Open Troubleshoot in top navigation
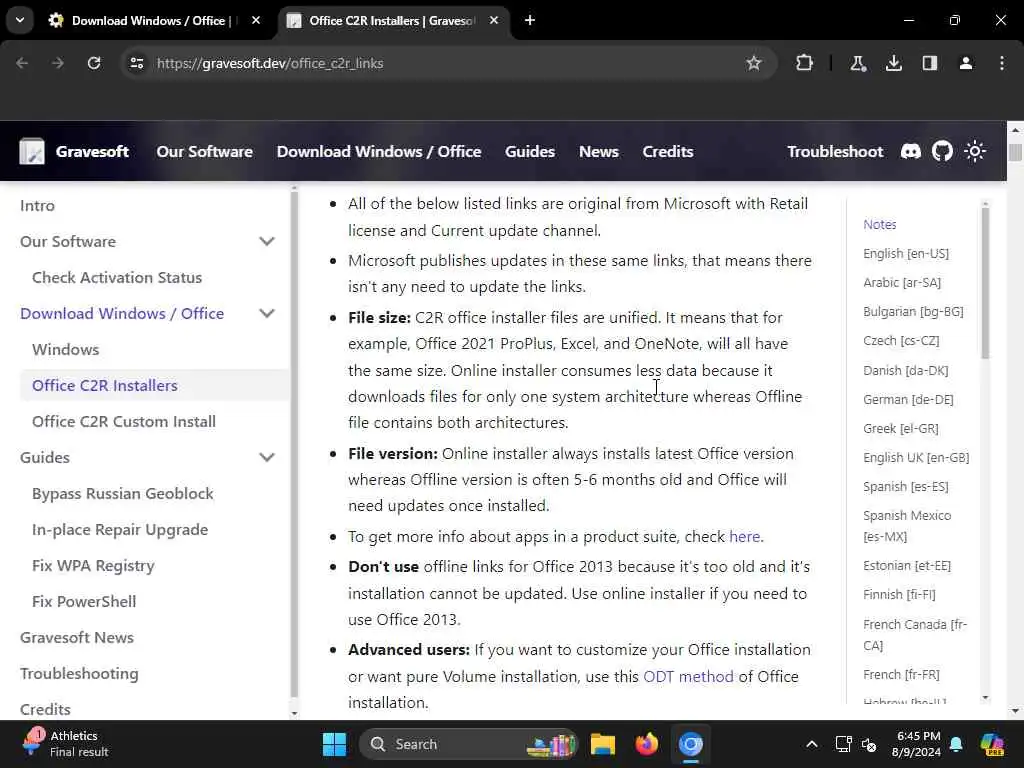This screenshot has height=768, width=1024. coord(835,152)
